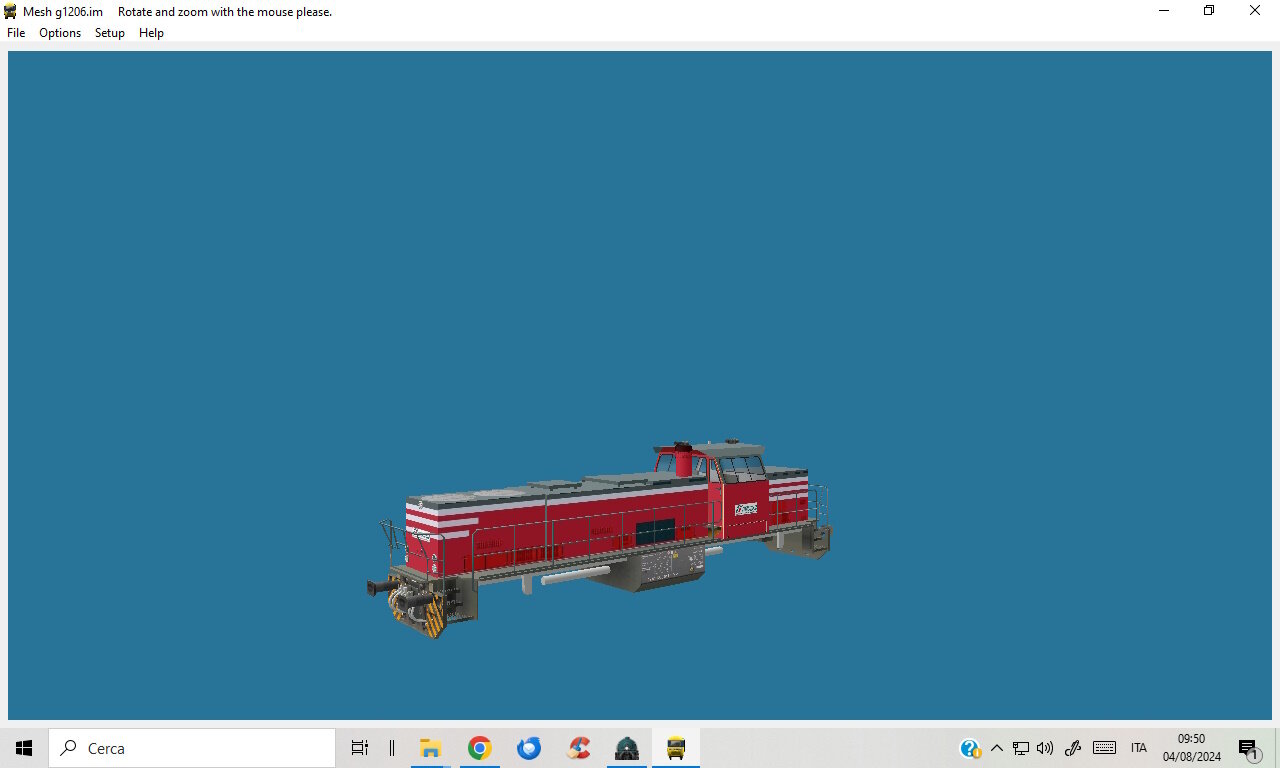The image size is (1280, 768).
Task: Open the notification center icon
Action: point(1248,748)
